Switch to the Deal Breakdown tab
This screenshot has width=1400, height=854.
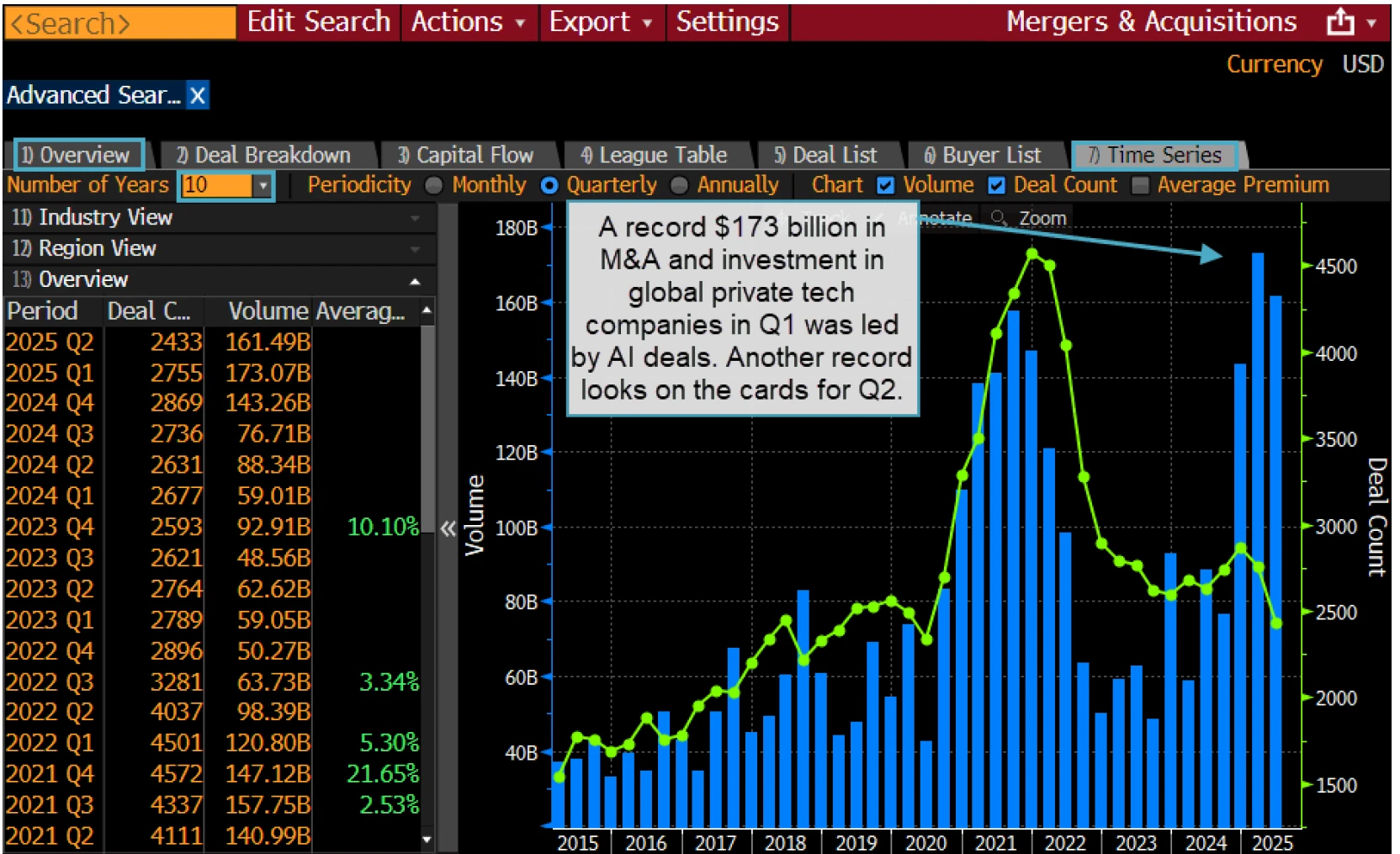click(263, 154)
